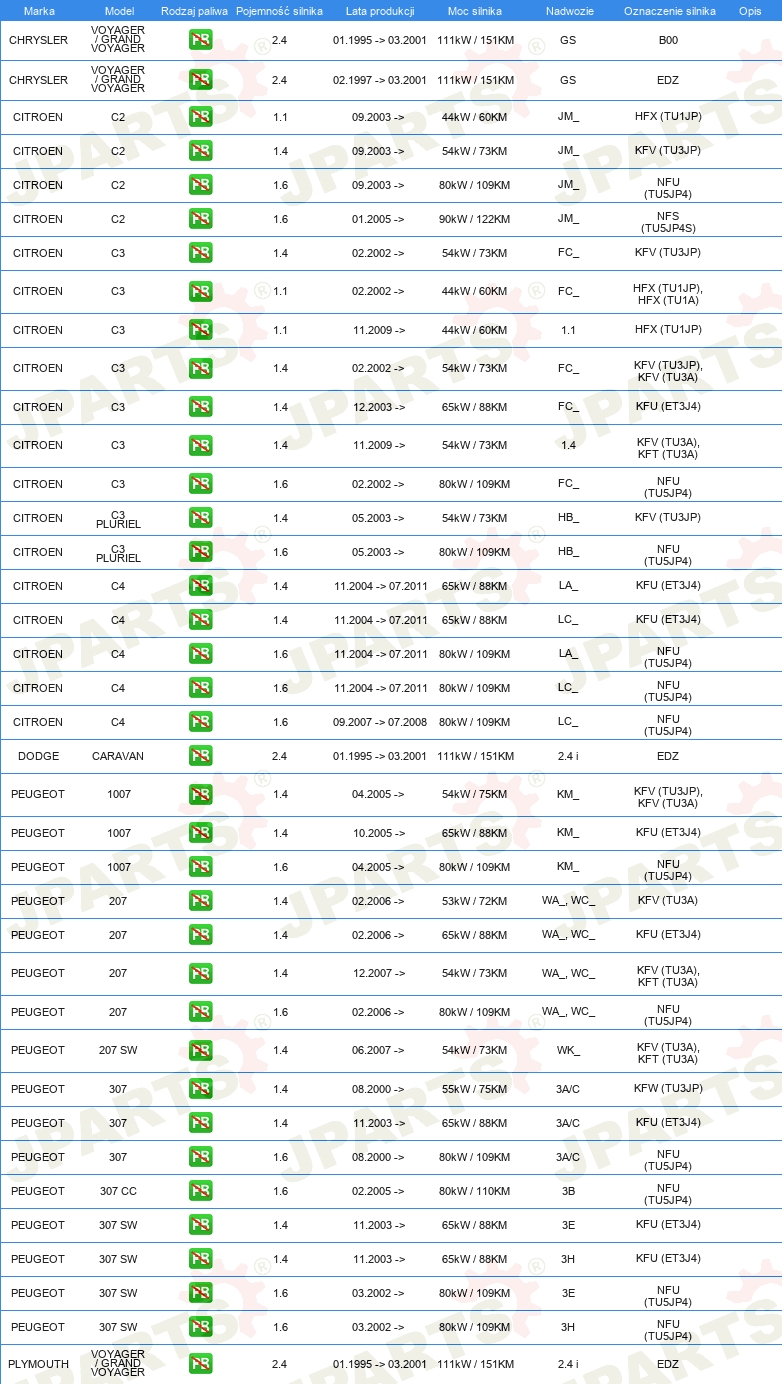Click the Nadwozie column header
Screen dimensions: 782x1384
point(568,11)
